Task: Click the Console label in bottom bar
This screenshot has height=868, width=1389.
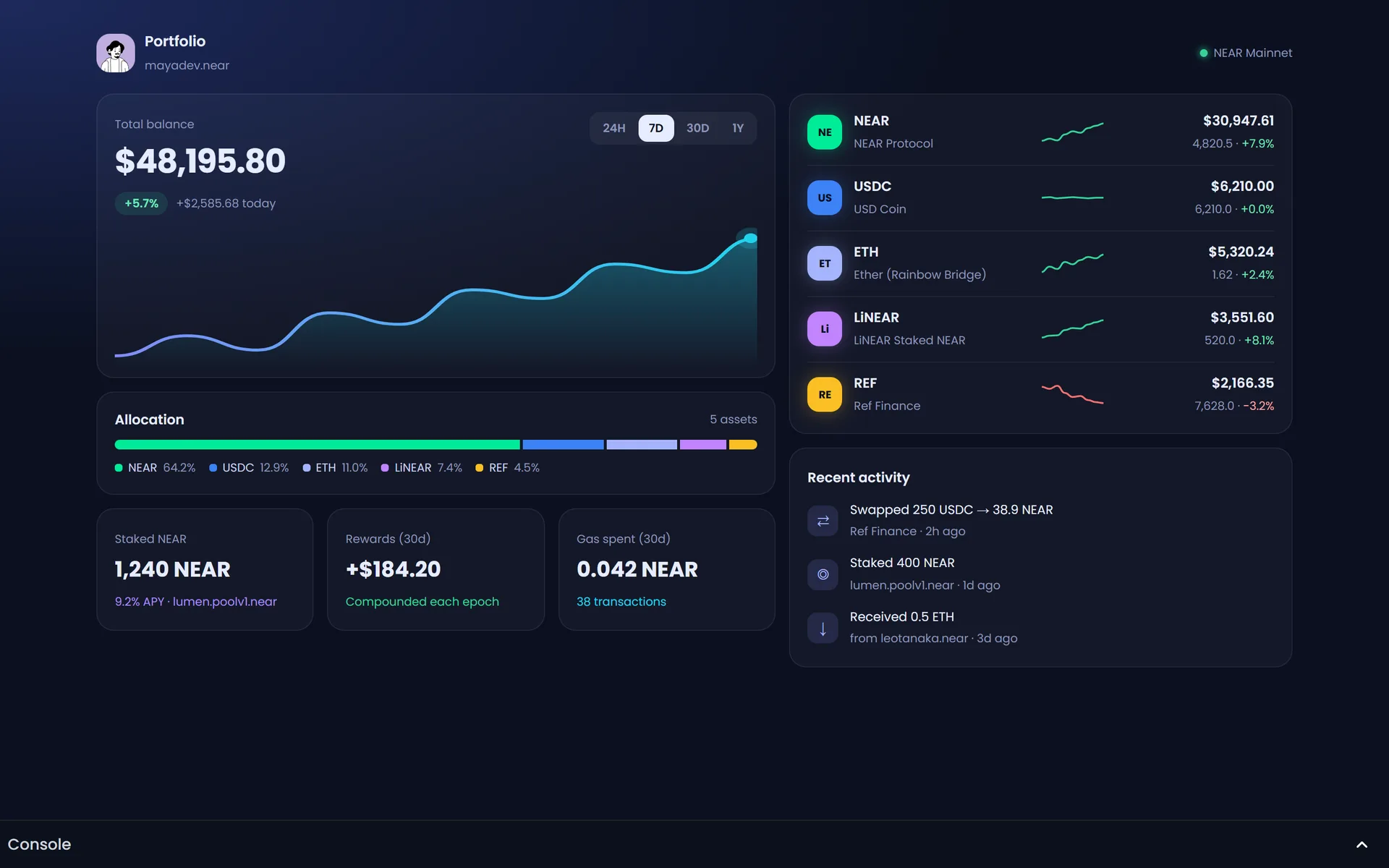Action: [39, 844]
